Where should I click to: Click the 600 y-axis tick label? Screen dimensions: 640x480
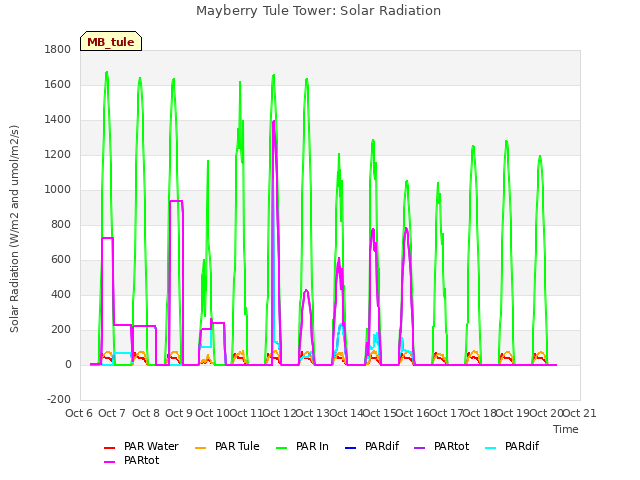click(61, 260)
